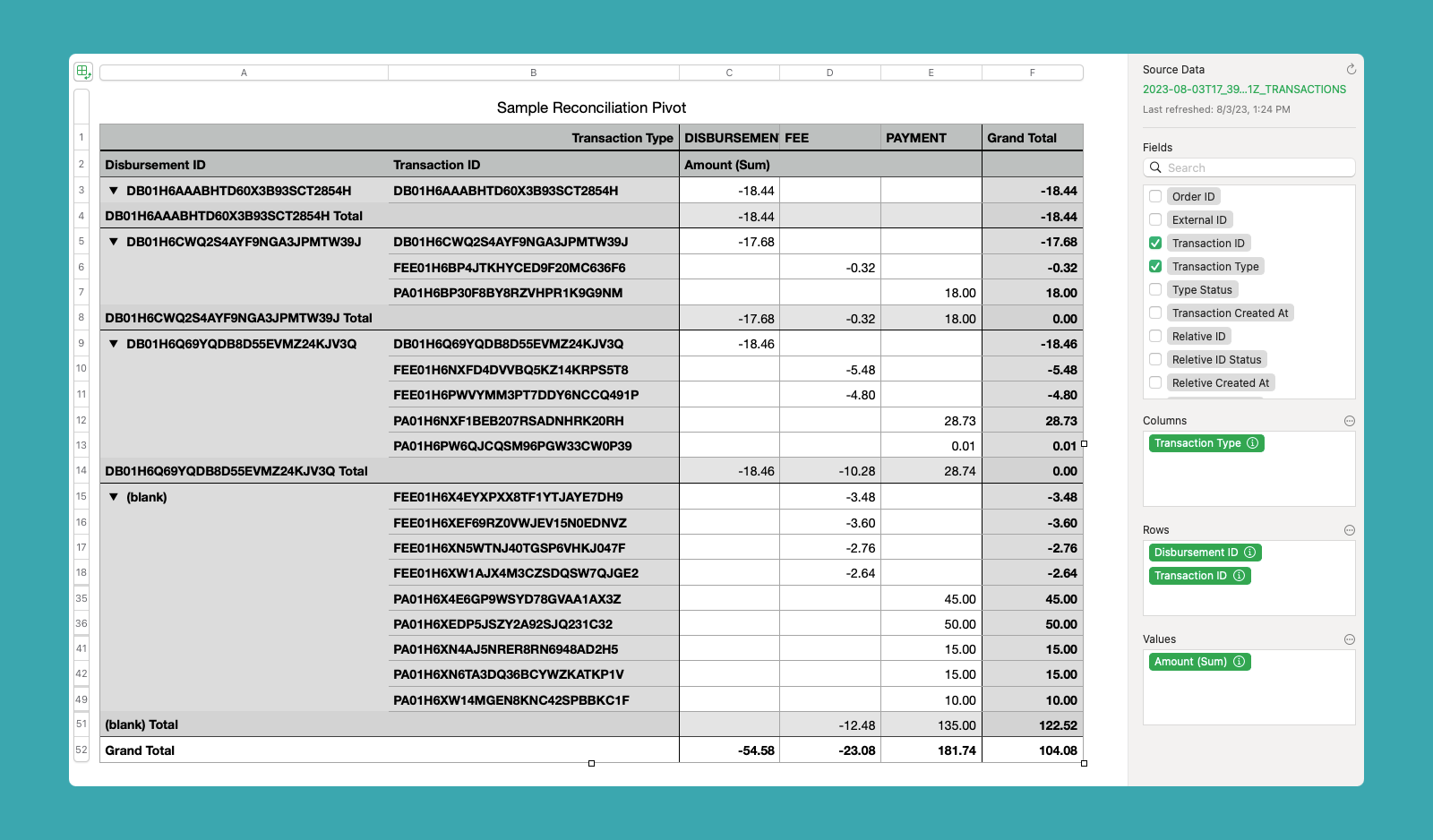Image resolution: width=1433 pixels, height=840 pixels.
Task: Click payment grand total 181.74
Action: pyautogui.click(x=931, y=750)
